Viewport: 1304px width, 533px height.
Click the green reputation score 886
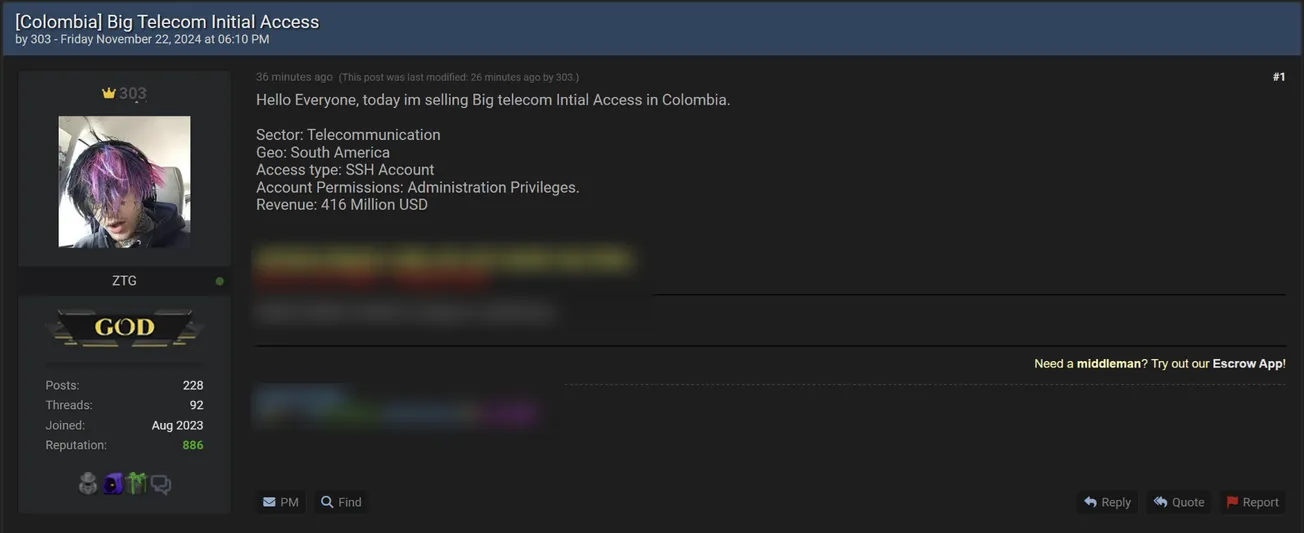(x=192, y=445)
